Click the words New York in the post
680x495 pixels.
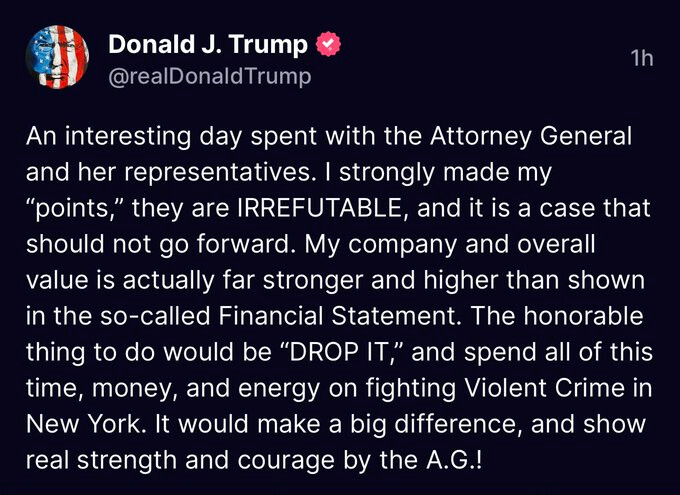pyautogui.click(x=84, y=424)
